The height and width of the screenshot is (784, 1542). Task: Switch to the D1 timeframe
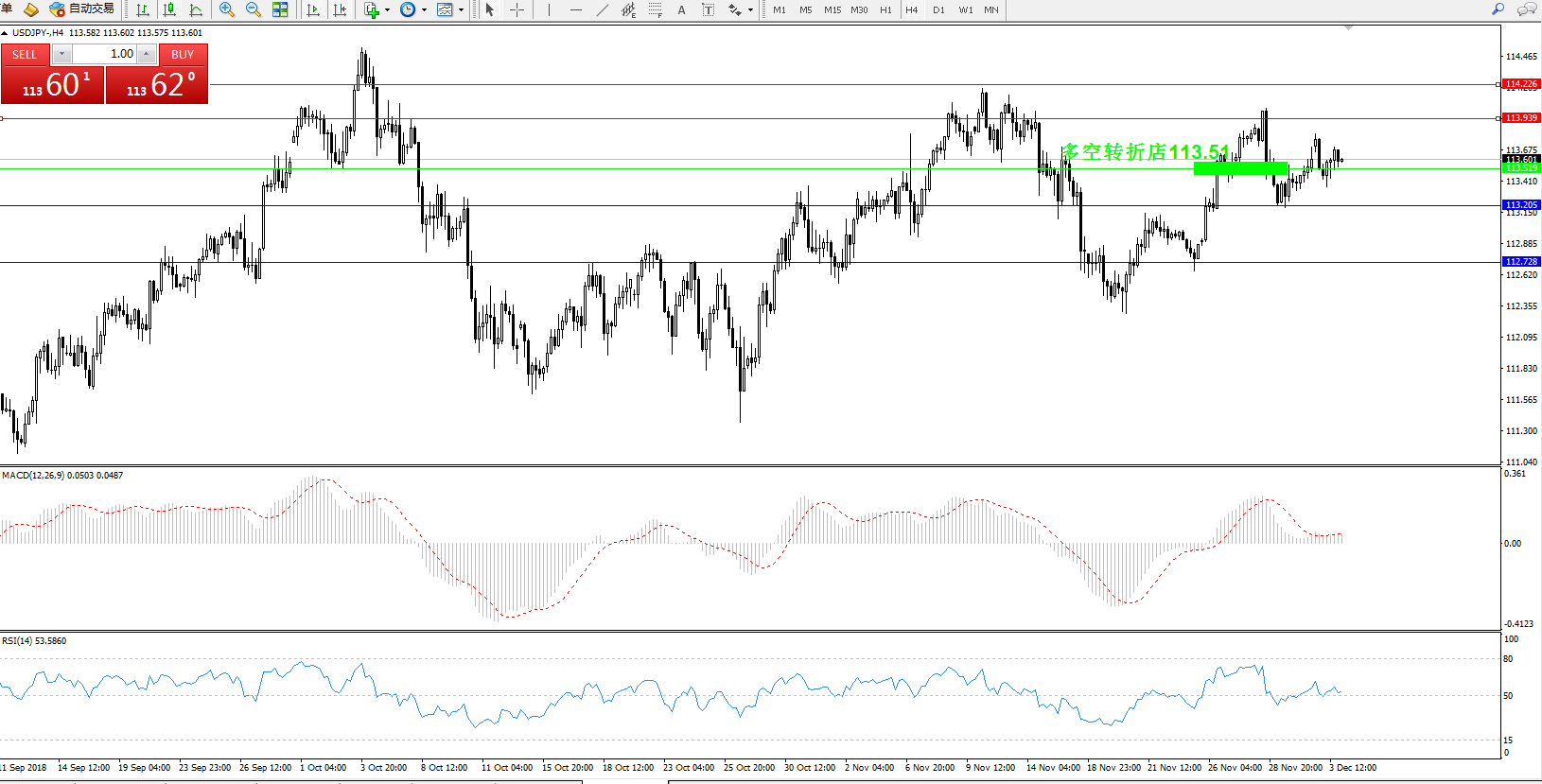click(x=938, y=9)
